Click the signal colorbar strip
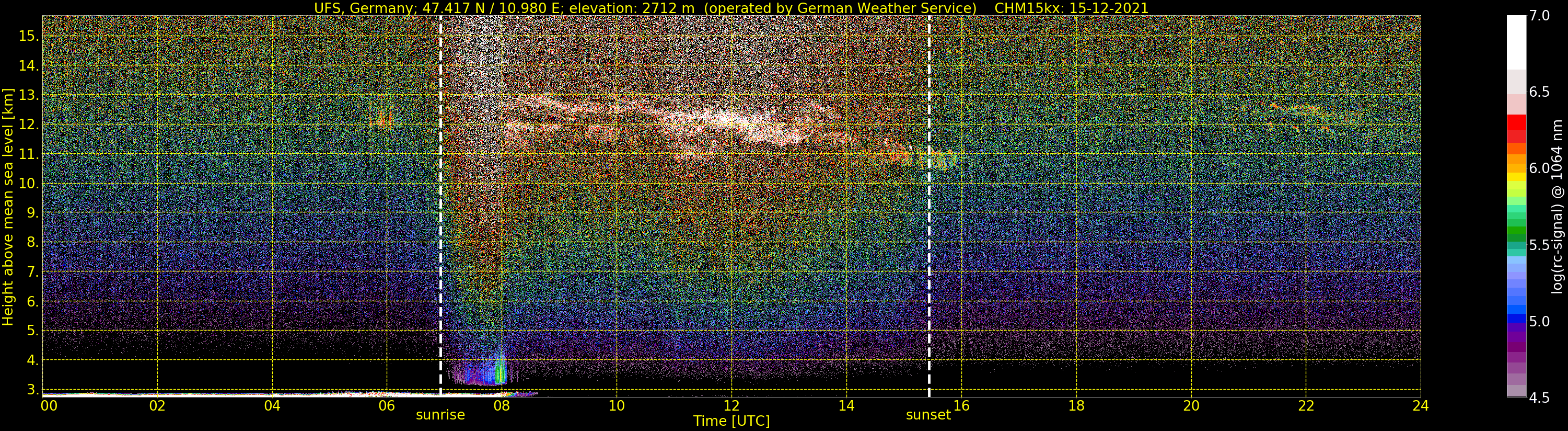The width and height of the screenshot is (1568, 431). coord(1516,206)
